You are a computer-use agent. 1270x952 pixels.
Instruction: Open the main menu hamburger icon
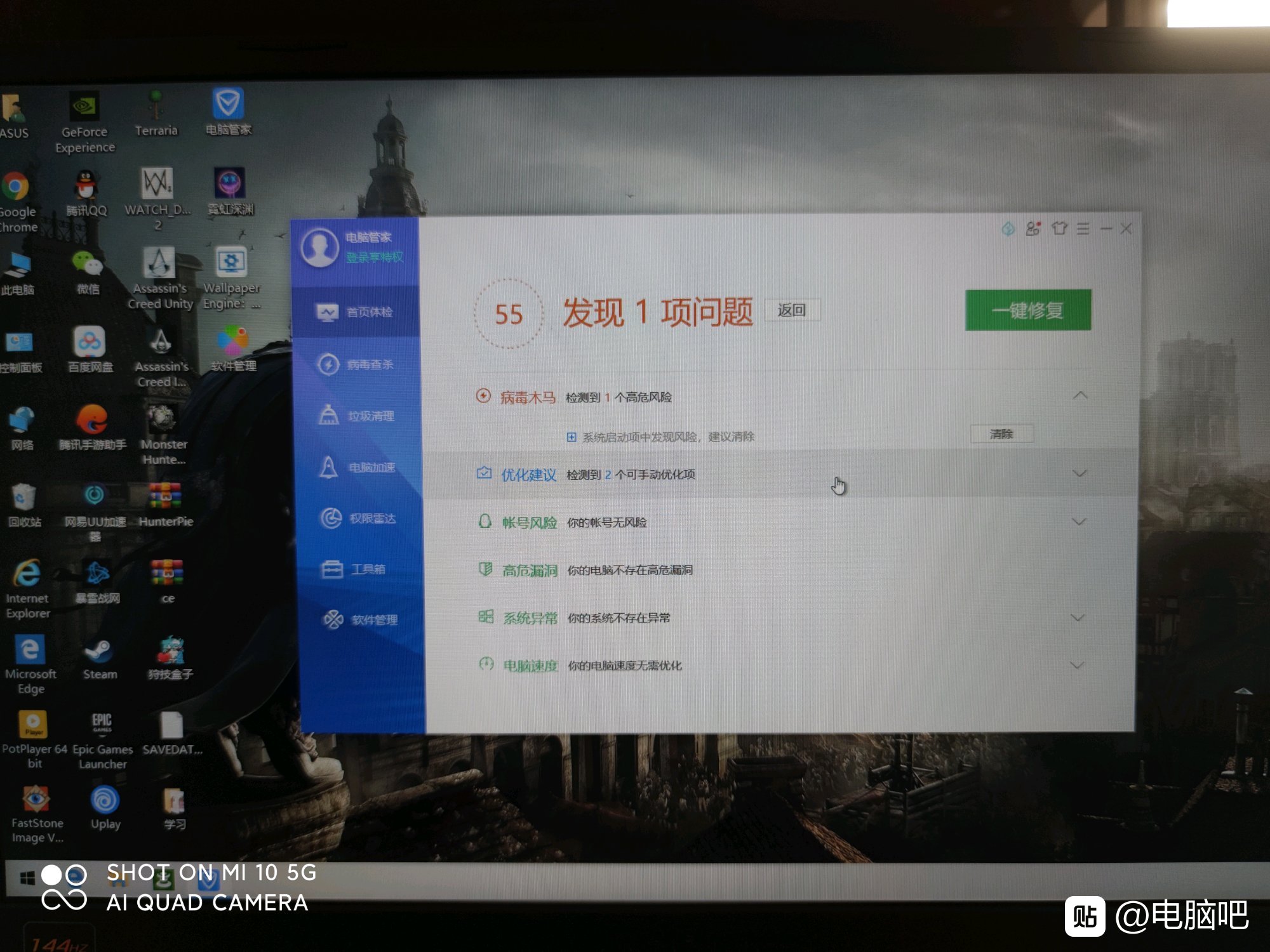[1083, 228]
